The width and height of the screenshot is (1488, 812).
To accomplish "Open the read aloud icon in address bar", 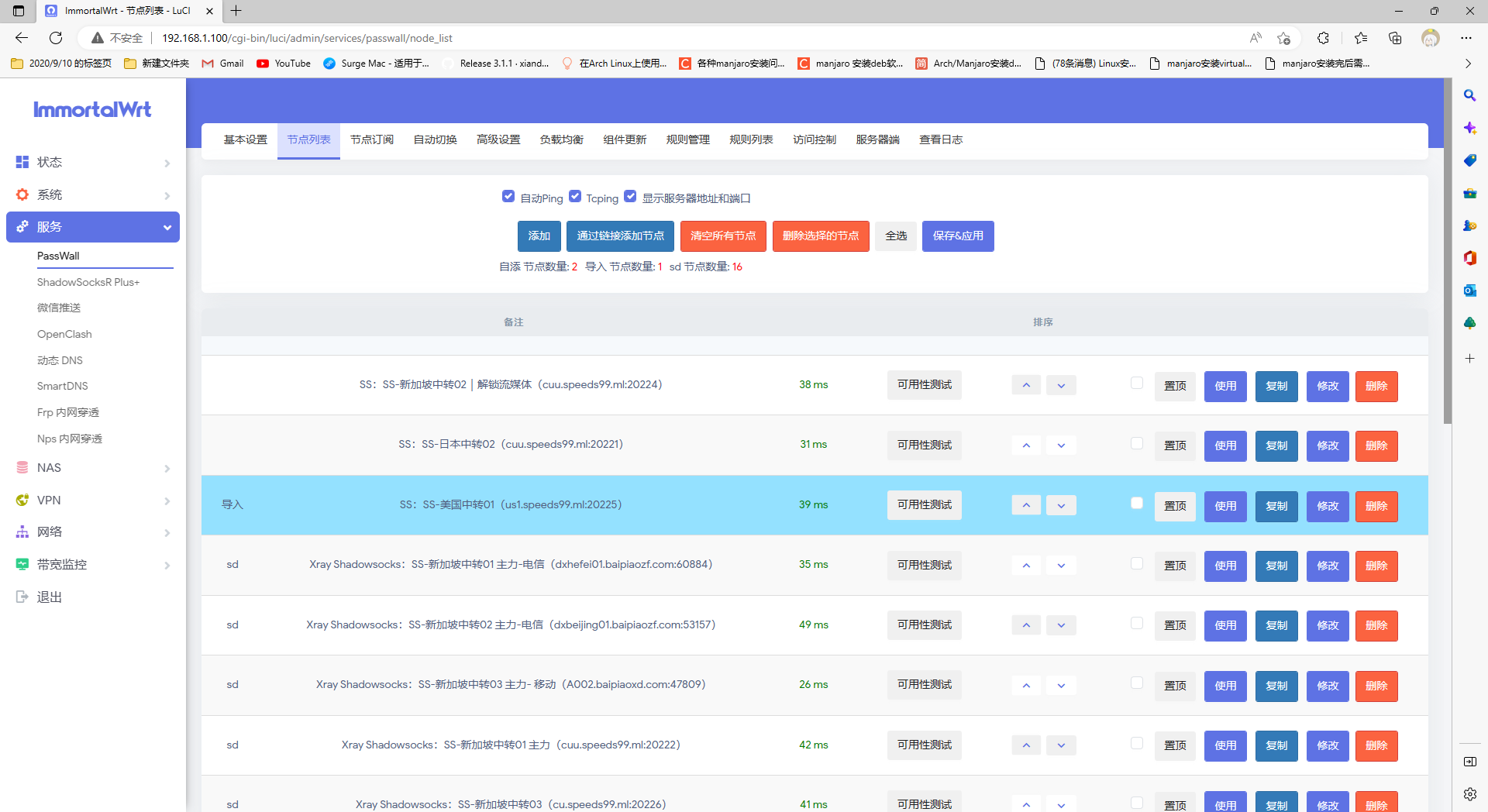I will 1255,38.
